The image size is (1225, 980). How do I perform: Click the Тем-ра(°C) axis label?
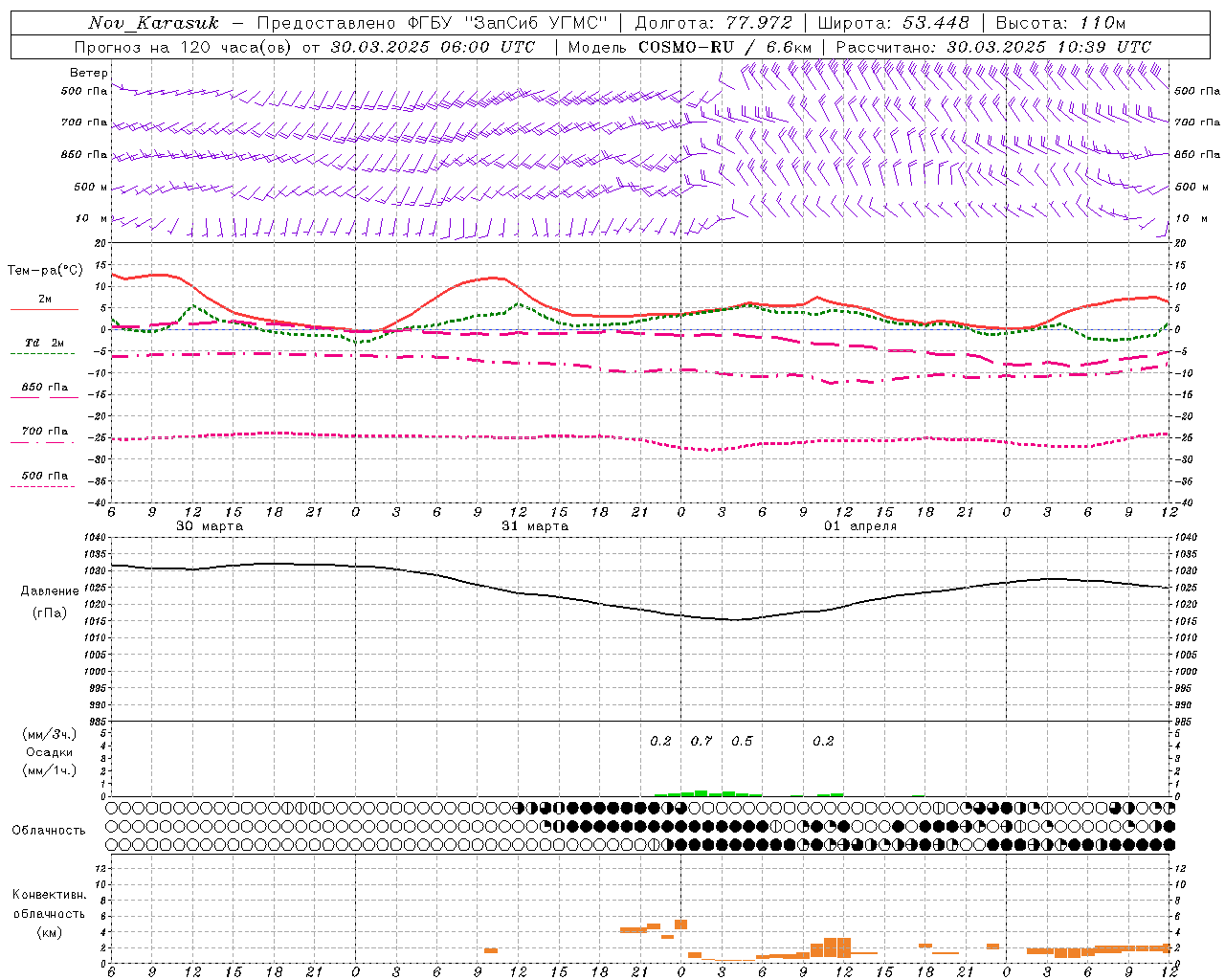point(45,271)
